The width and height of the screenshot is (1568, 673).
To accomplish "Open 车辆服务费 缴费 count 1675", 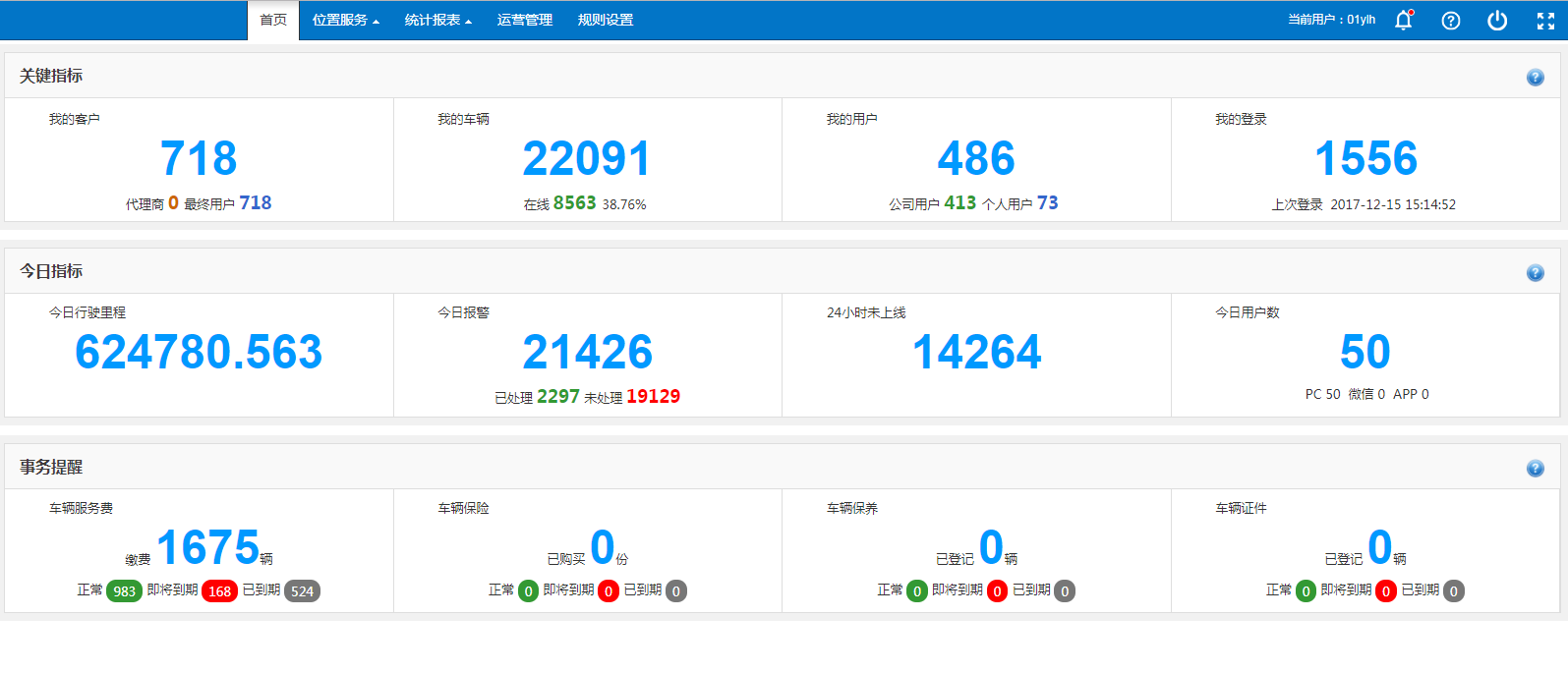I will (207, 547).
